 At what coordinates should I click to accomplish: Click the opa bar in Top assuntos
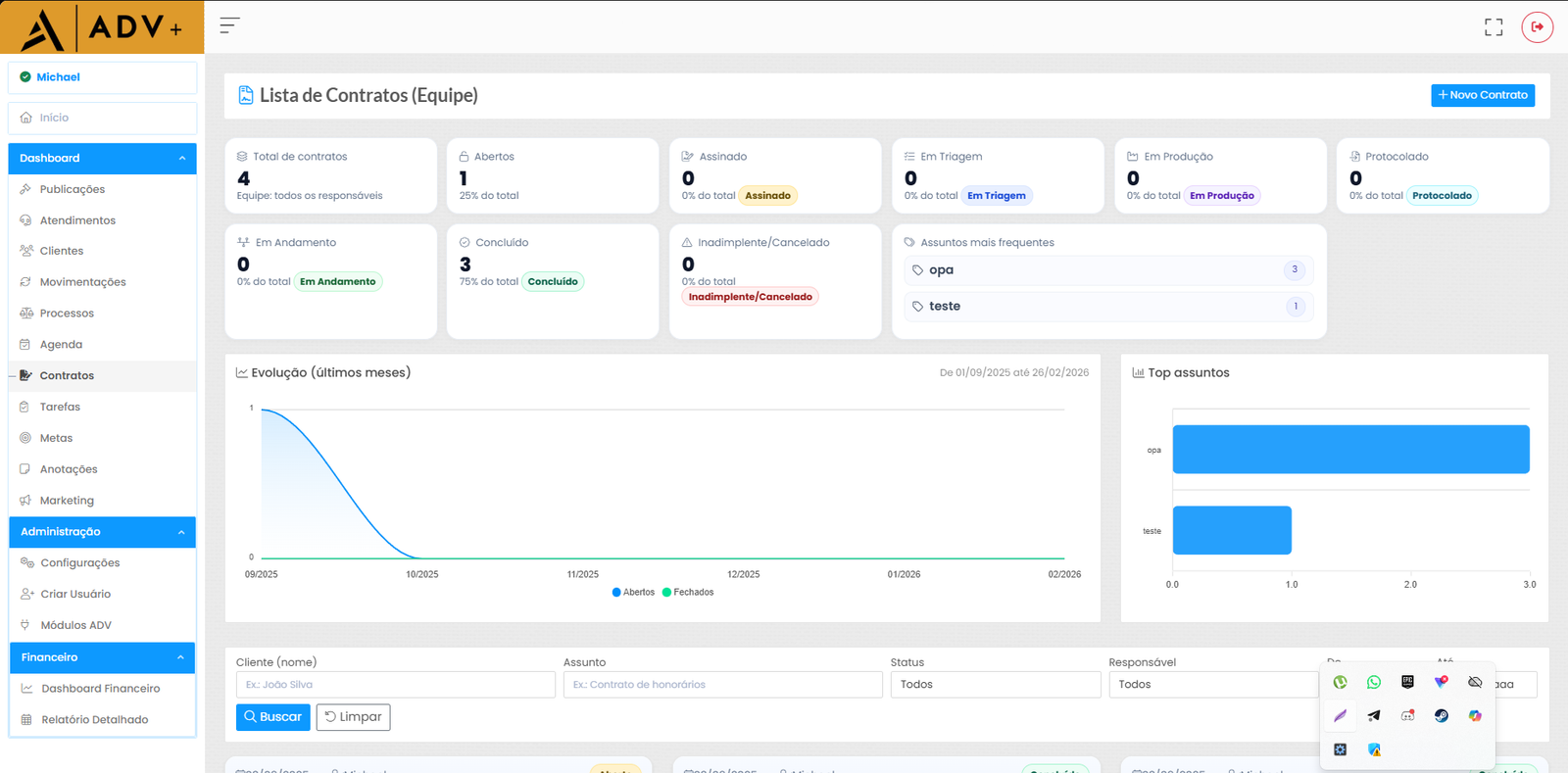(1350, 450)
